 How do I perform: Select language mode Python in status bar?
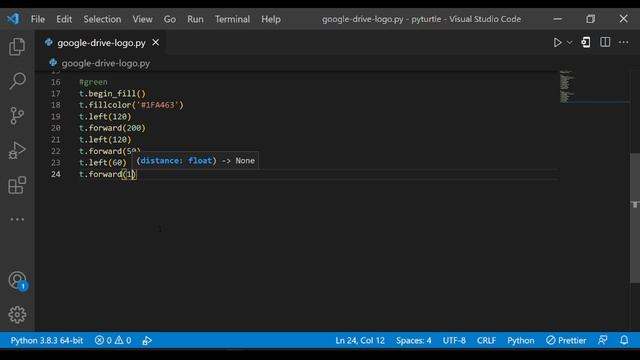pos(521,340)
